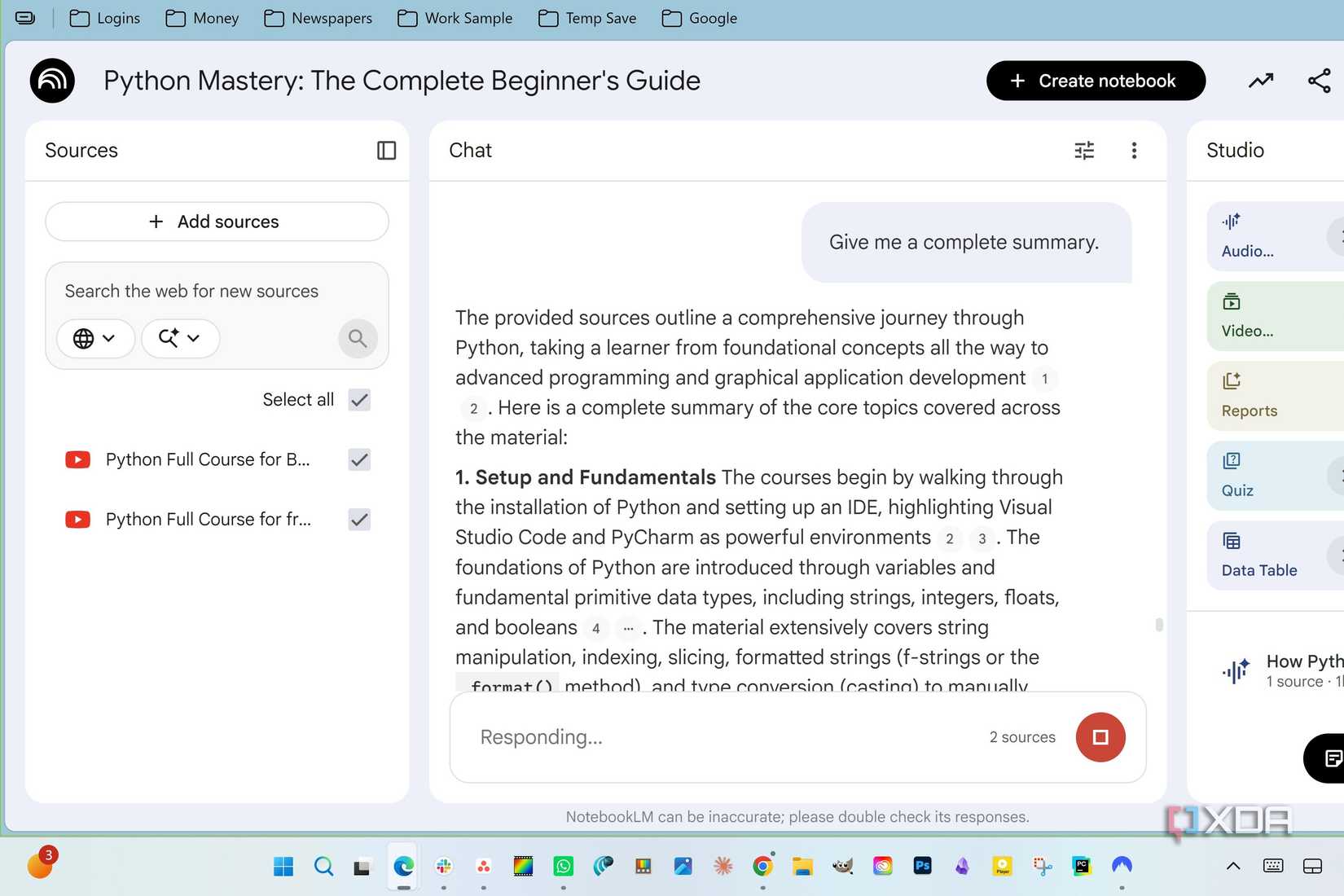Screen dimensions: 1344x896
Task: Open citation 2 before 'Here is a complete summary'
Action: click(473, 408)
